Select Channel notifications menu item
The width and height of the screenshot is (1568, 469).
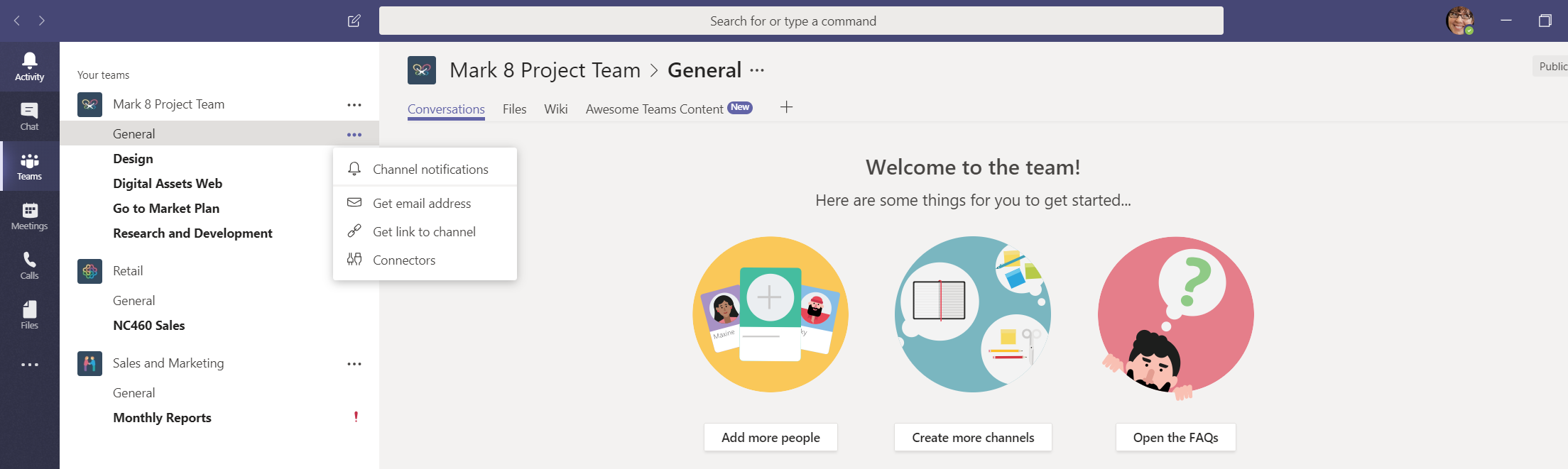pyautogui.click(x=430, y=170)
